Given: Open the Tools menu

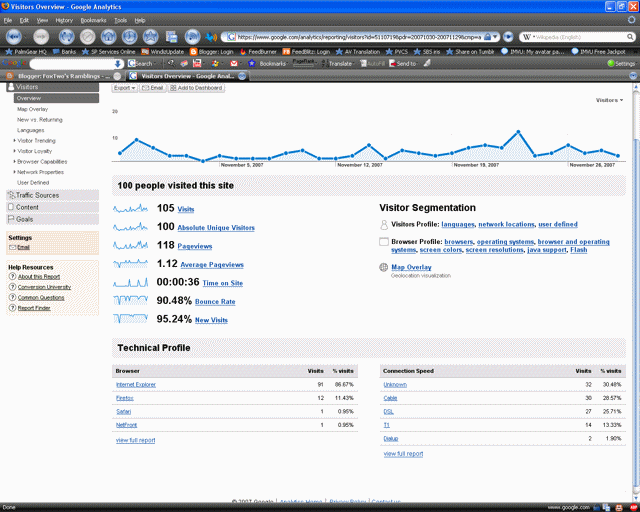Looking at the screenshot, I should (x=120, y=20).
